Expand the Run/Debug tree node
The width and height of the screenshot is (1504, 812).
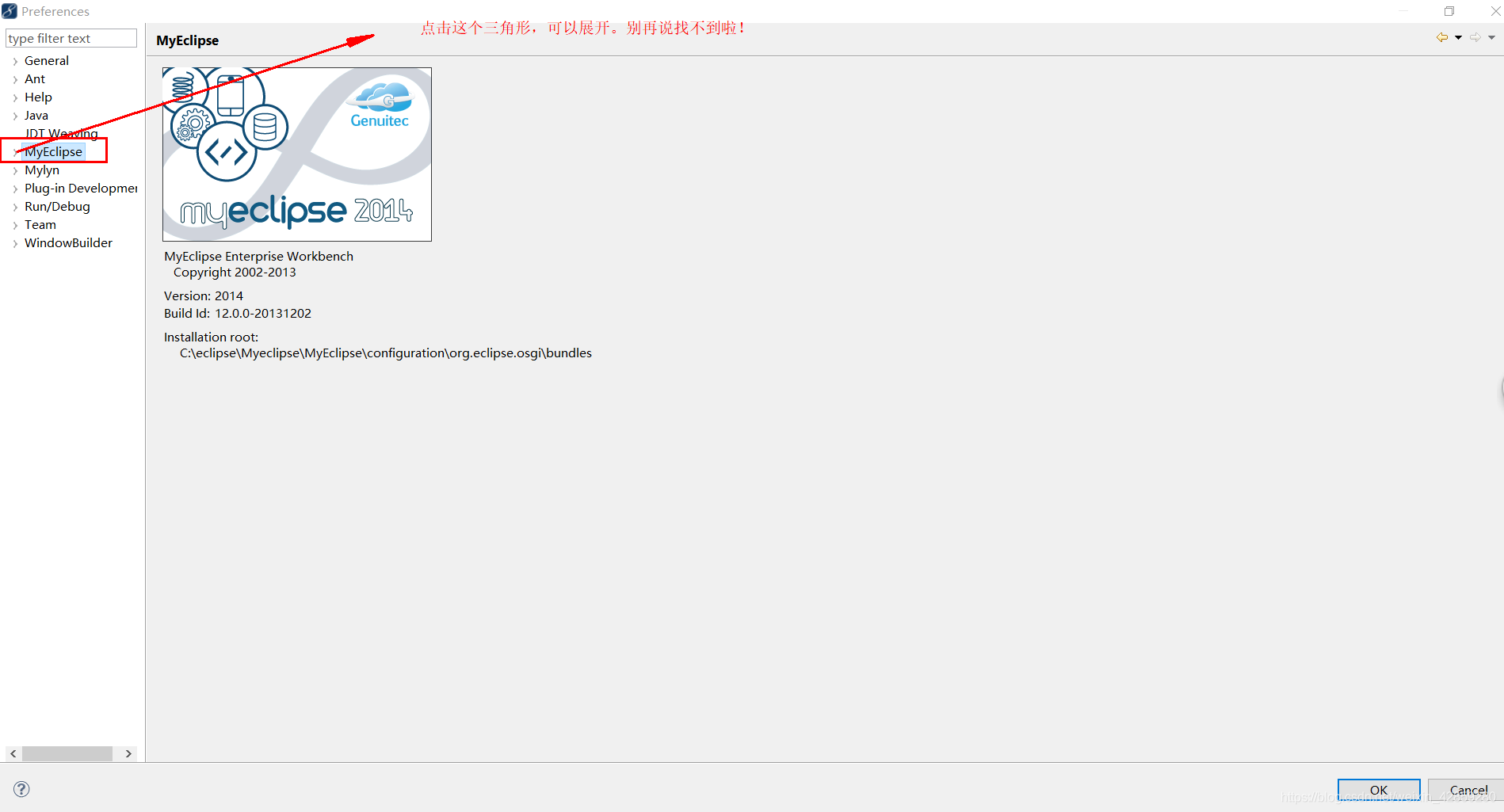15,207
